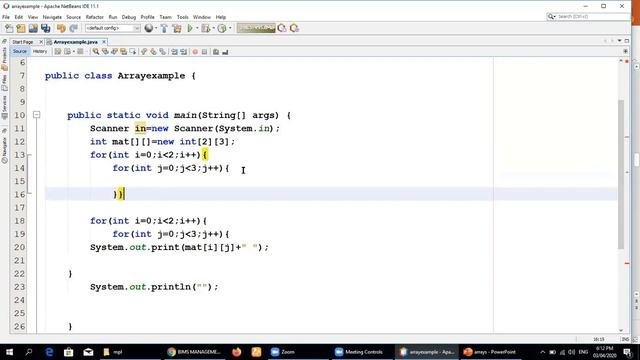Click the memory usage indicator bar
The height and width of the screenshot is (360, 640).
(x=256, y=28)
